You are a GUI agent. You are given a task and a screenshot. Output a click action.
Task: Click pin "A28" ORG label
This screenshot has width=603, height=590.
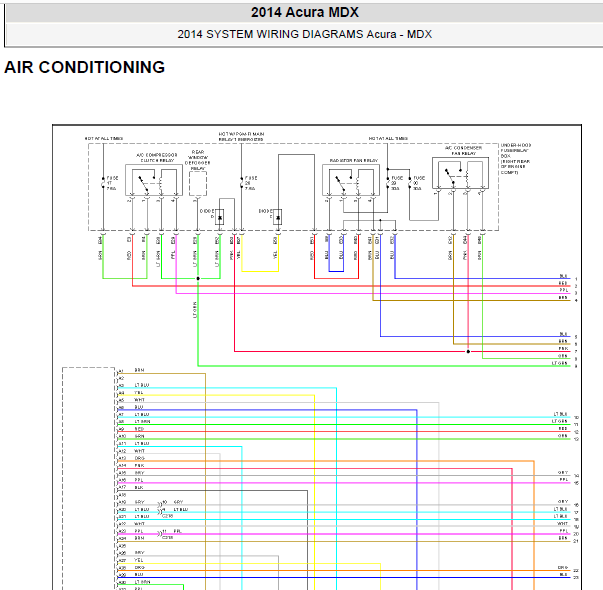(x=132, y=568)
